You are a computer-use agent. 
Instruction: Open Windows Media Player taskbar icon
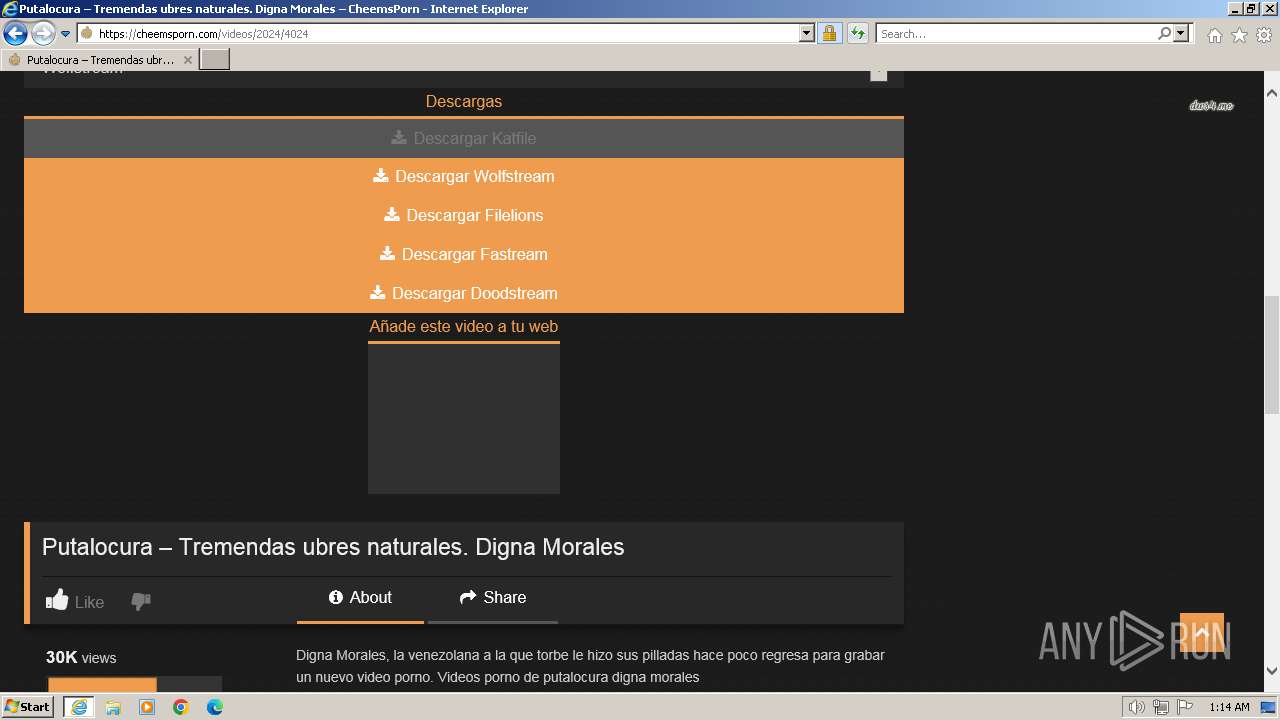click(x=147, y=707)
